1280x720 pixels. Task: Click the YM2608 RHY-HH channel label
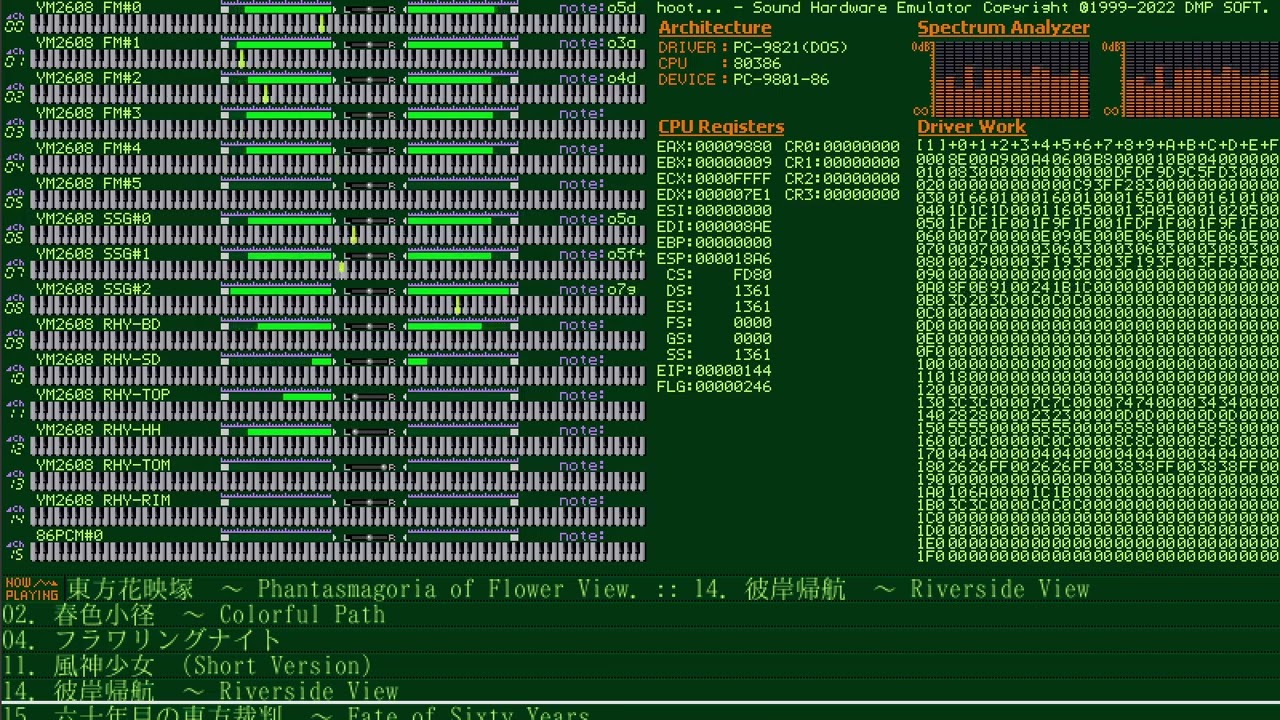[98, 430]
